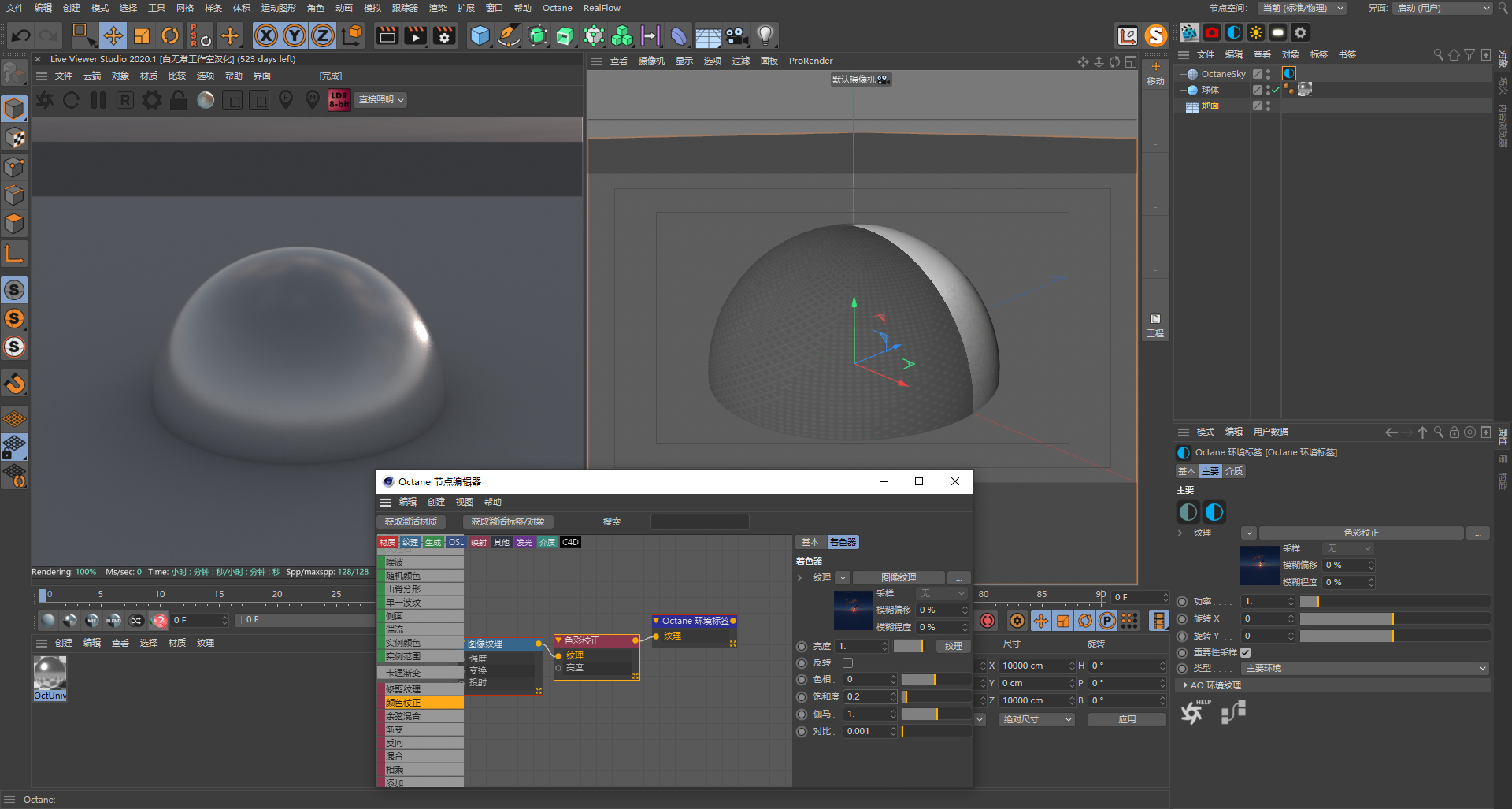Add a Camera object from toolbar
The height and width of the screenshot is (809, 1512).
(736, 35)
